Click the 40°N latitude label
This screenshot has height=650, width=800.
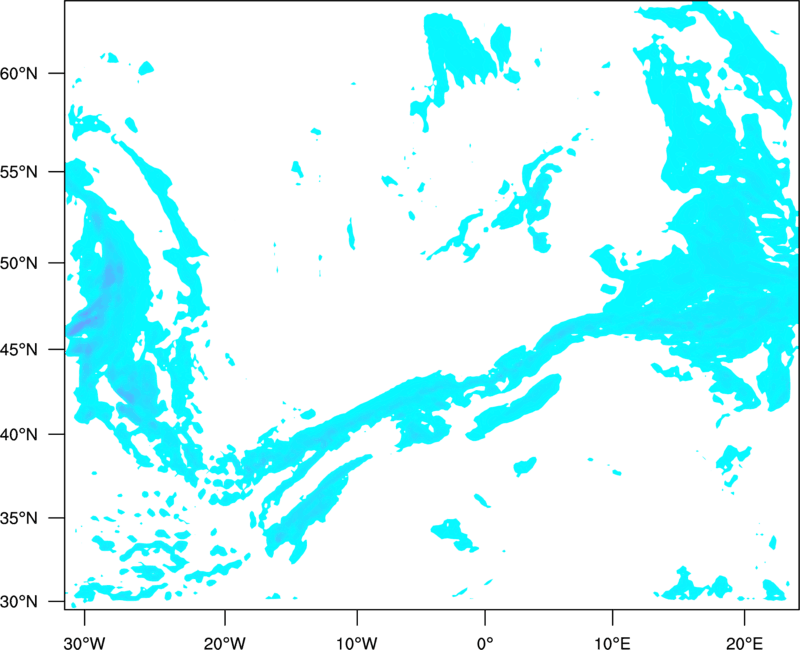click(x=19, y=434)
